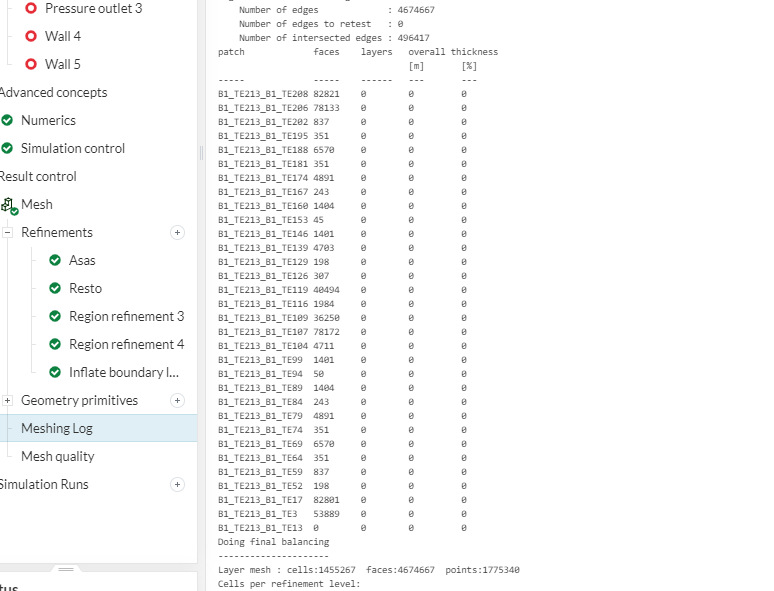Open Mesh quality in the tree
The width and height of the screenshot is (774, 591).
click(58, 456)
